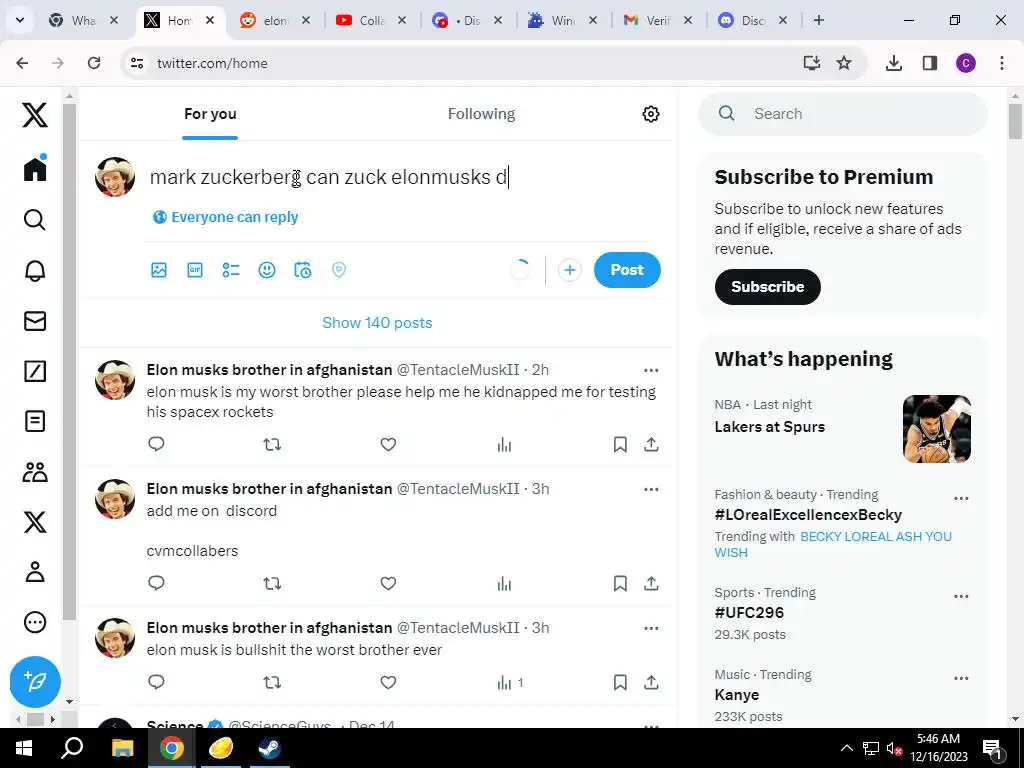Screen dimensions: 1024x768
Task: Open Premium X icon in sidebar
Action: click(x=35, y=522)
